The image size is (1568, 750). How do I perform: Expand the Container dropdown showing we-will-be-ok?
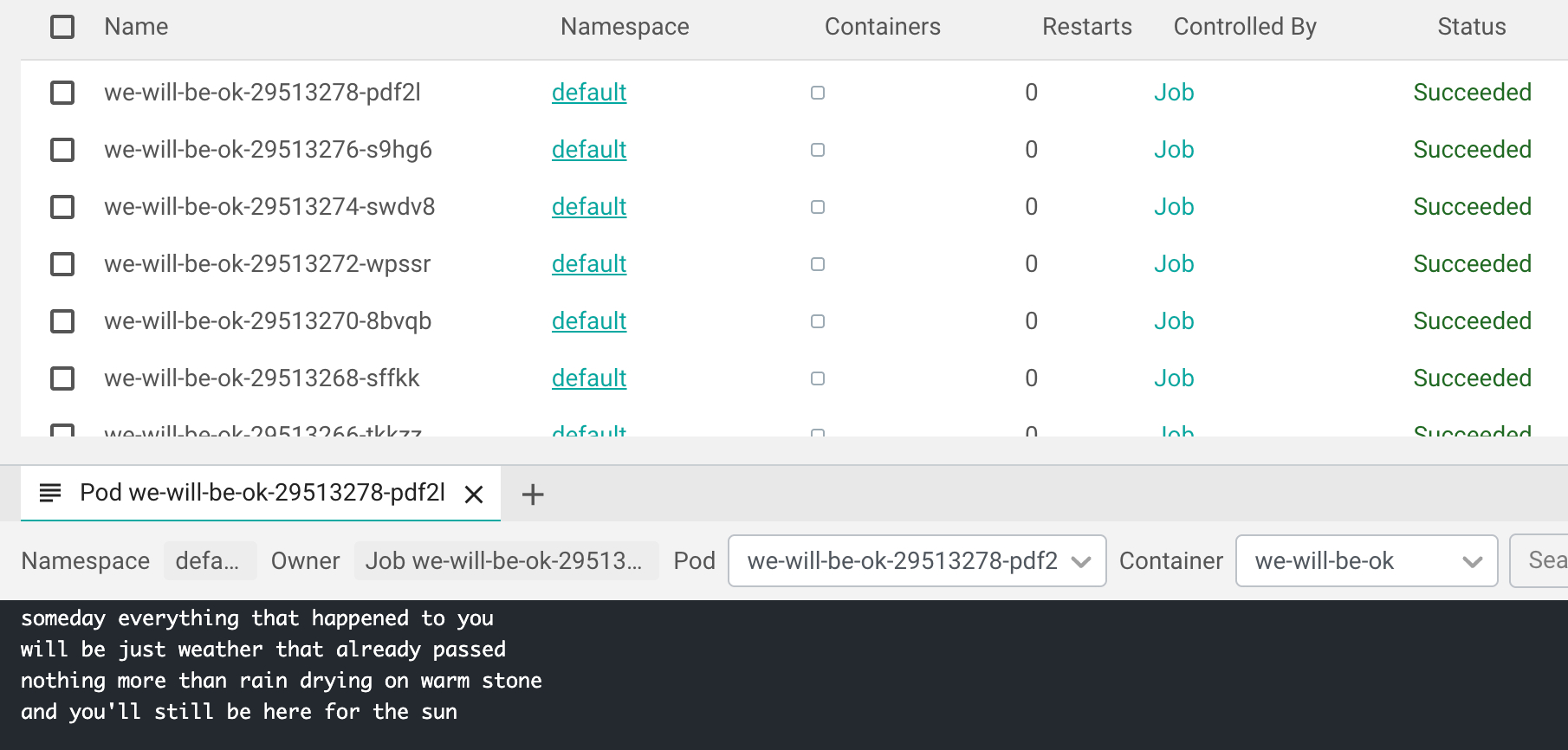(x=1365, y=561)
